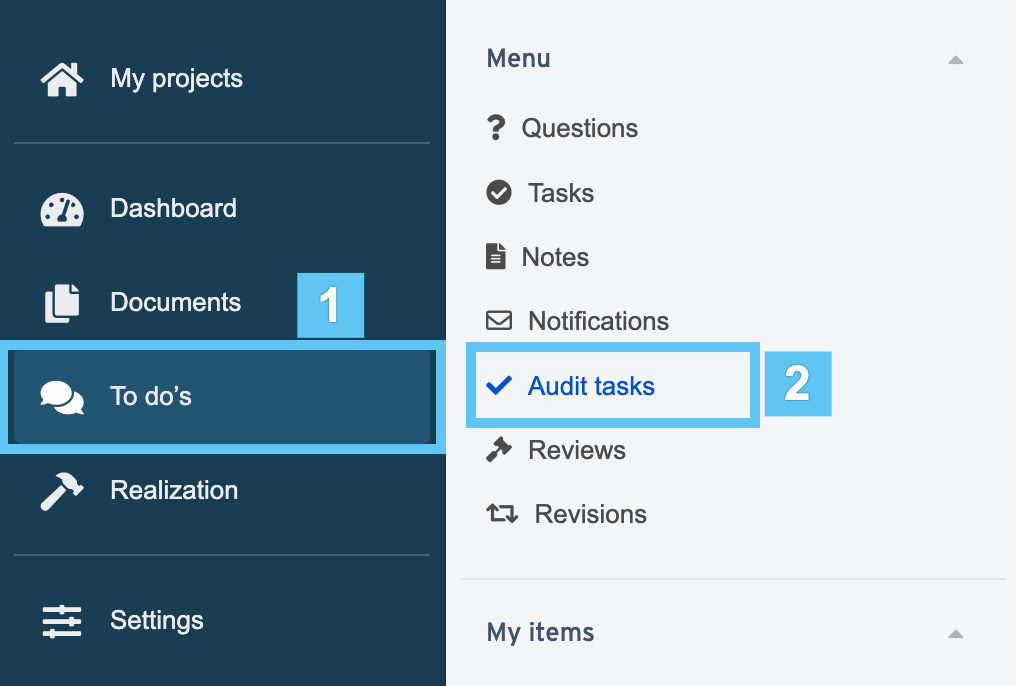Collapse the My items section arrow
Image resolution: width=1016 pixels, height=686 pixels.
pyautogui.click(x=955, y=634)
